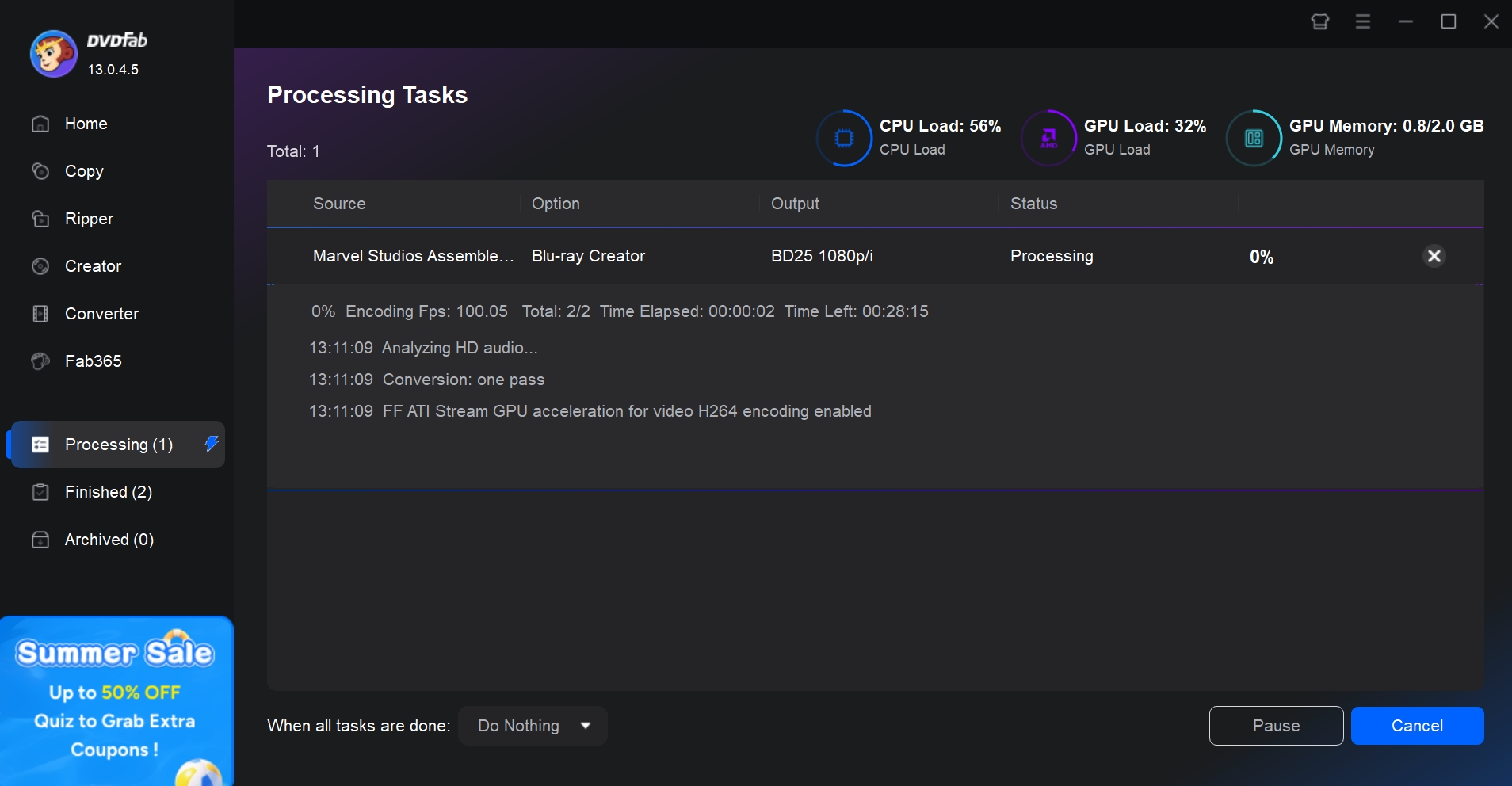The image size is (1512, 786).
Task: Open the Fab365 section
Action: coord(93,361)
